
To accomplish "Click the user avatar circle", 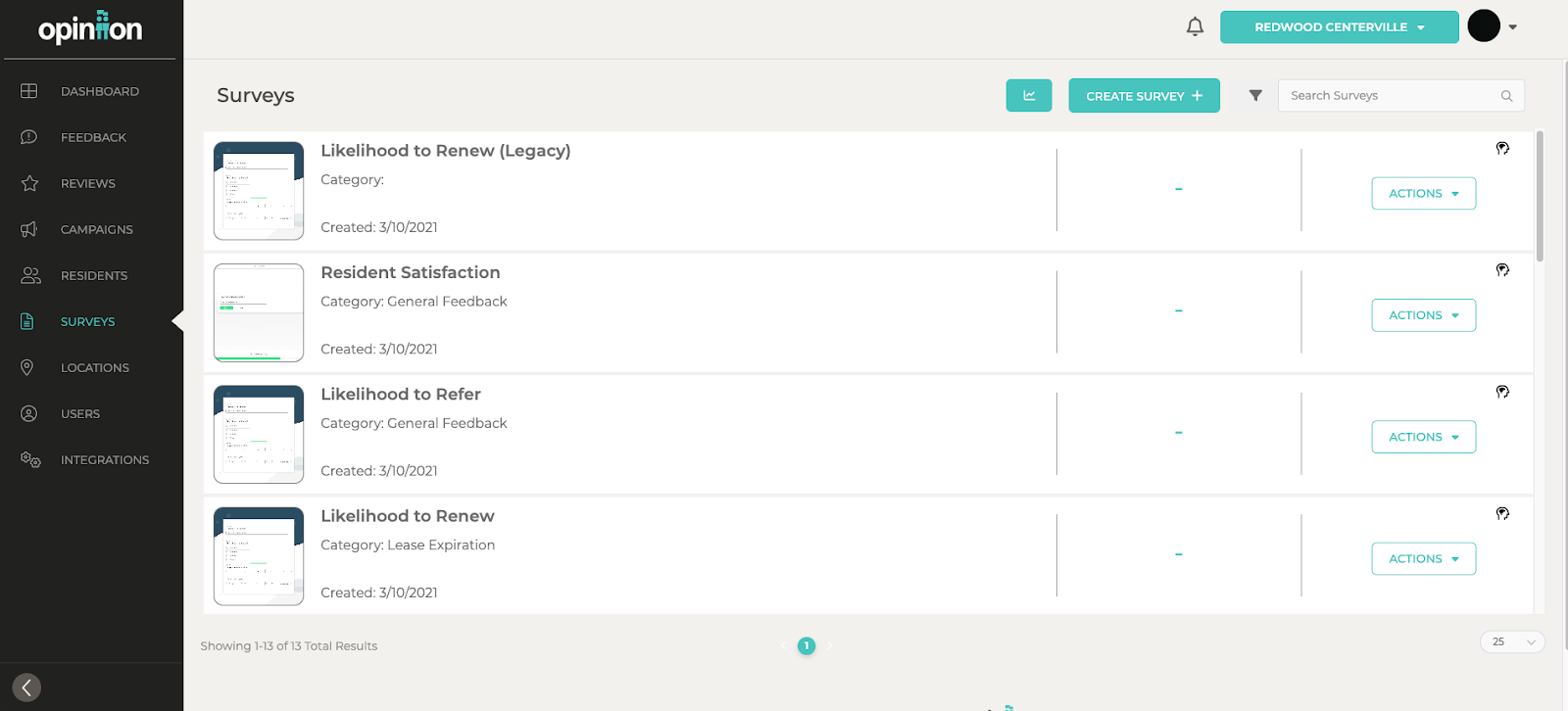I will click(1484, 26).
